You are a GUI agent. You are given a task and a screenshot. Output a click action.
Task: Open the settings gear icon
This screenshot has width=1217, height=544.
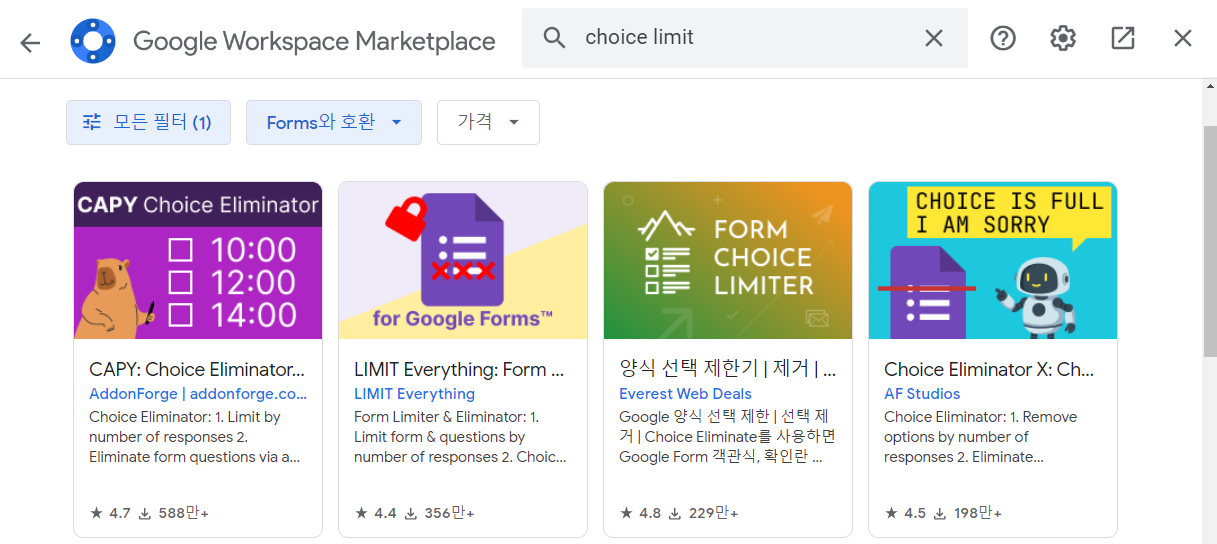point(1062,38)
